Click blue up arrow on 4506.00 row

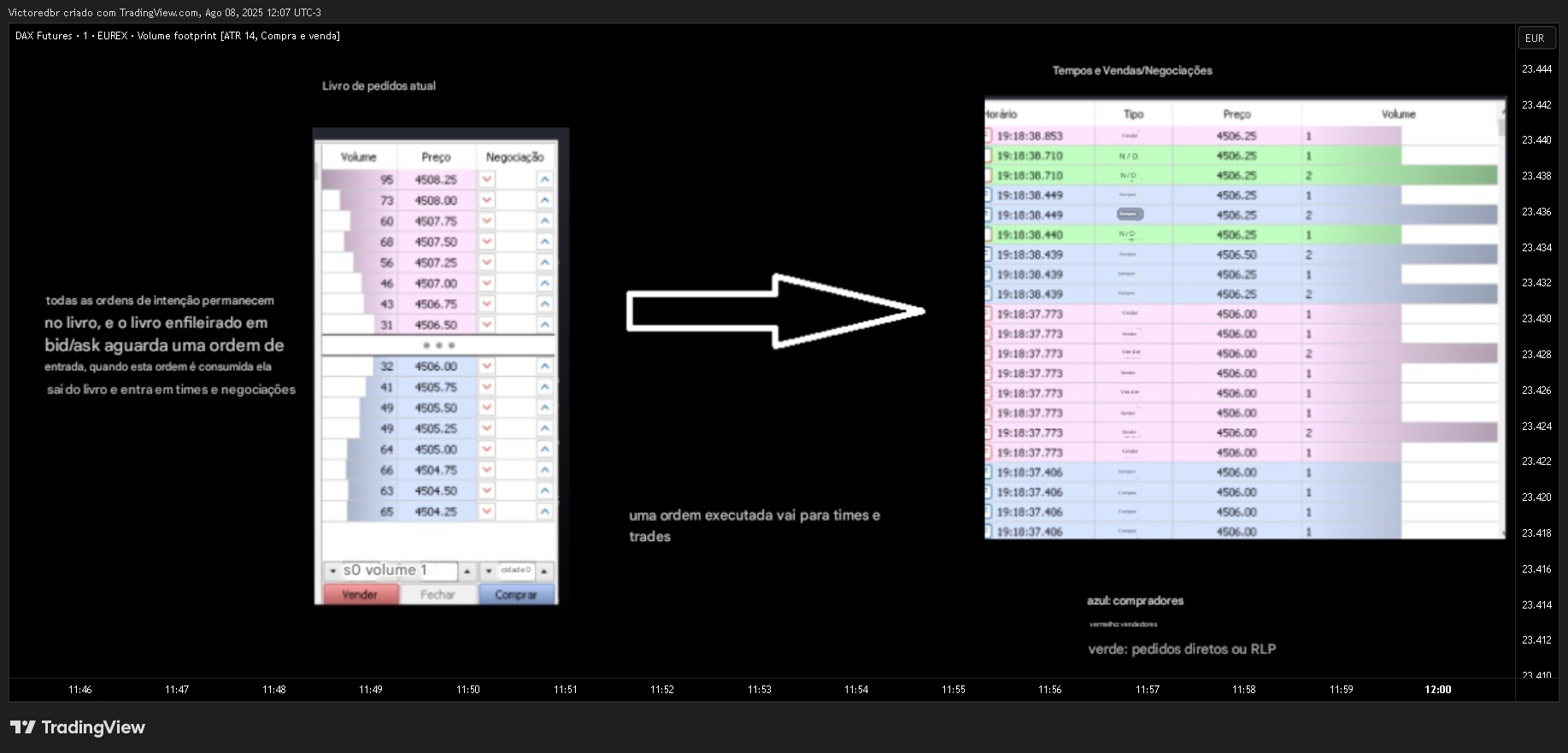(544, 366)
